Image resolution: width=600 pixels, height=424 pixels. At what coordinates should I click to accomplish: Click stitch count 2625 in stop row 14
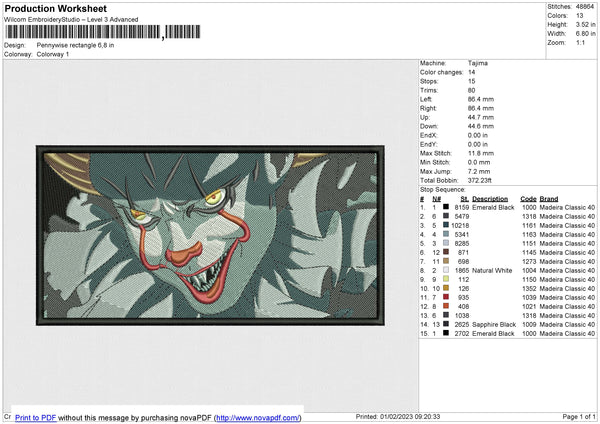(461, 325)
